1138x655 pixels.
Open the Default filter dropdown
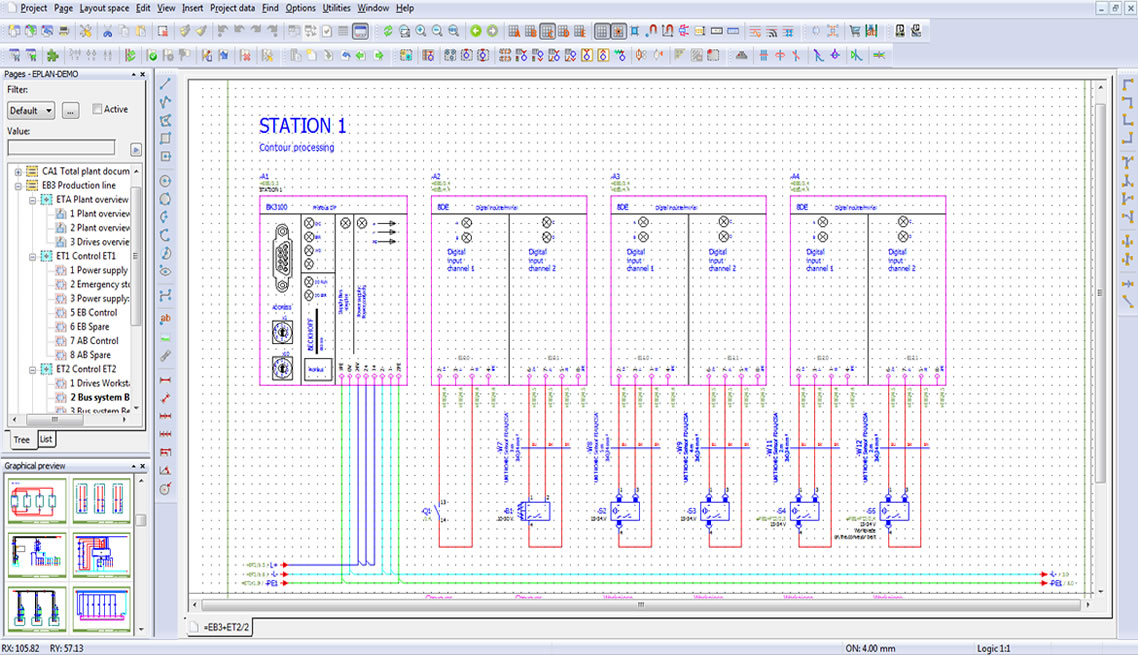pos(31,110)
